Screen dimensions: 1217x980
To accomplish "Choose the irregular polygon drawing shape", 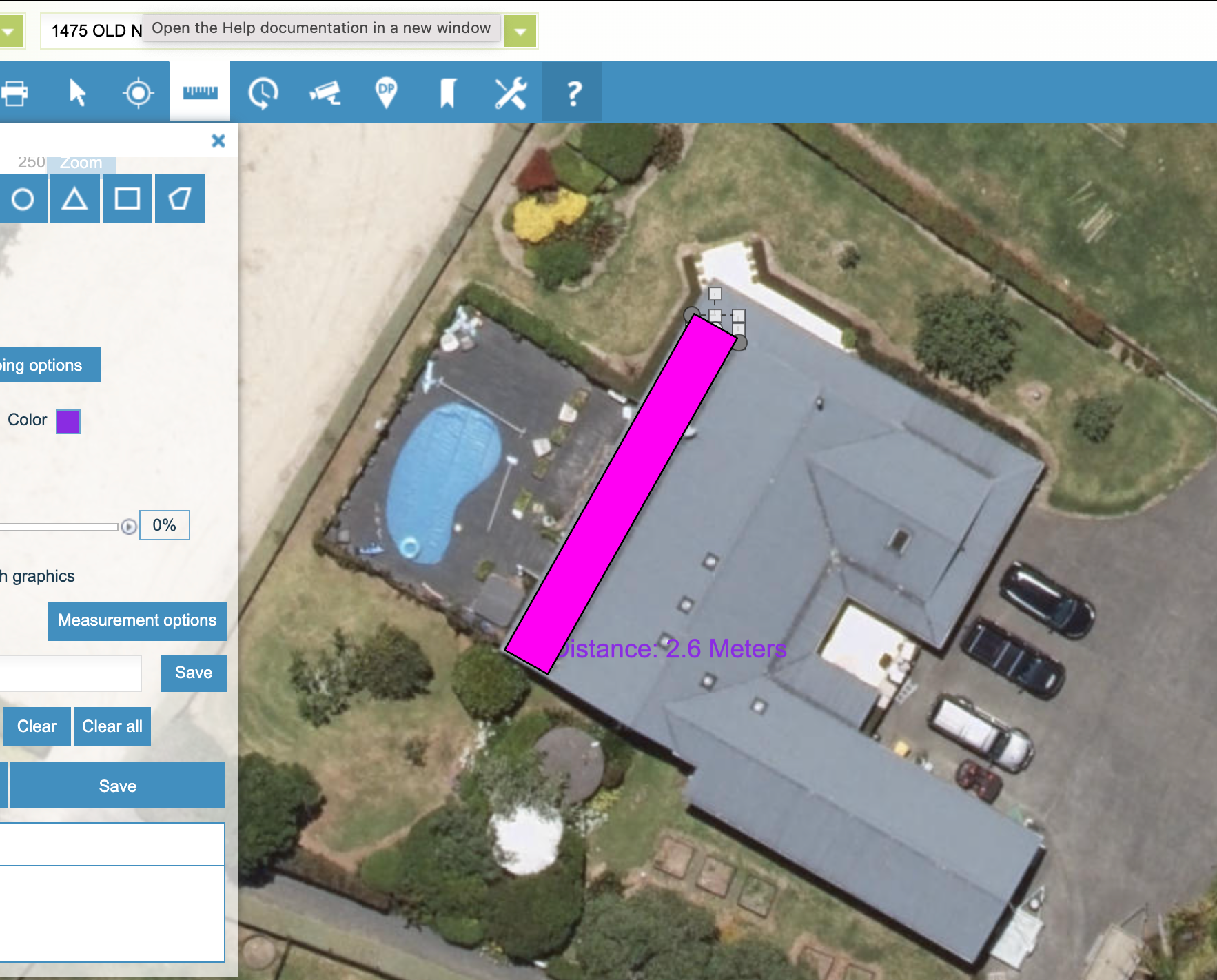I will tap(180, 199).
